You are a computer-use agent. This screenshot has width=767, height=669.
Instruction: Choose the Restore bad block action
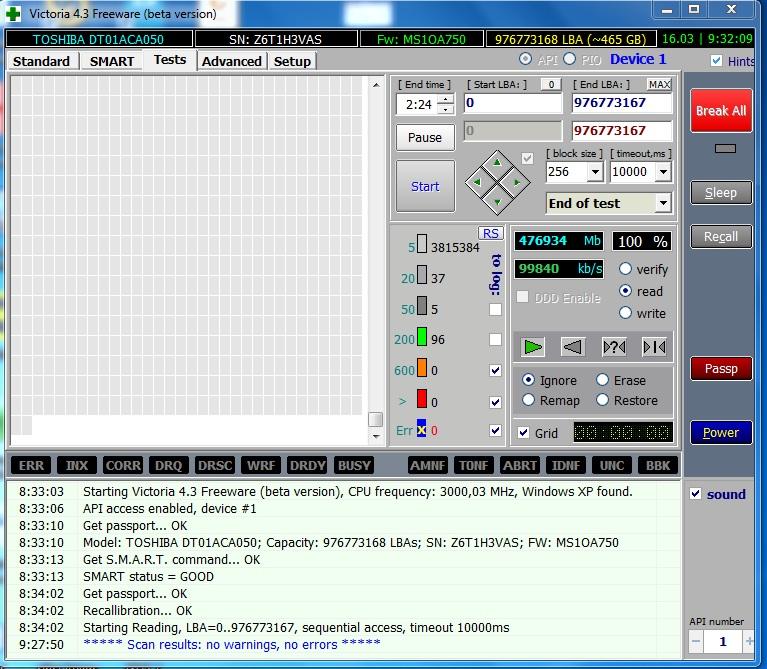[603, 400]
